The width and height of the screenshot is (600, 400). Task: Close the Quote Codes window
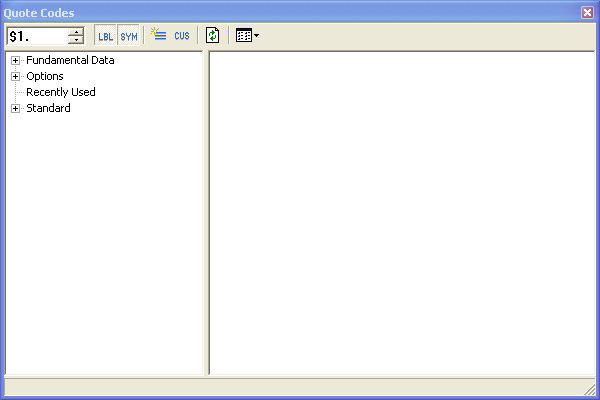pos(587,12)
